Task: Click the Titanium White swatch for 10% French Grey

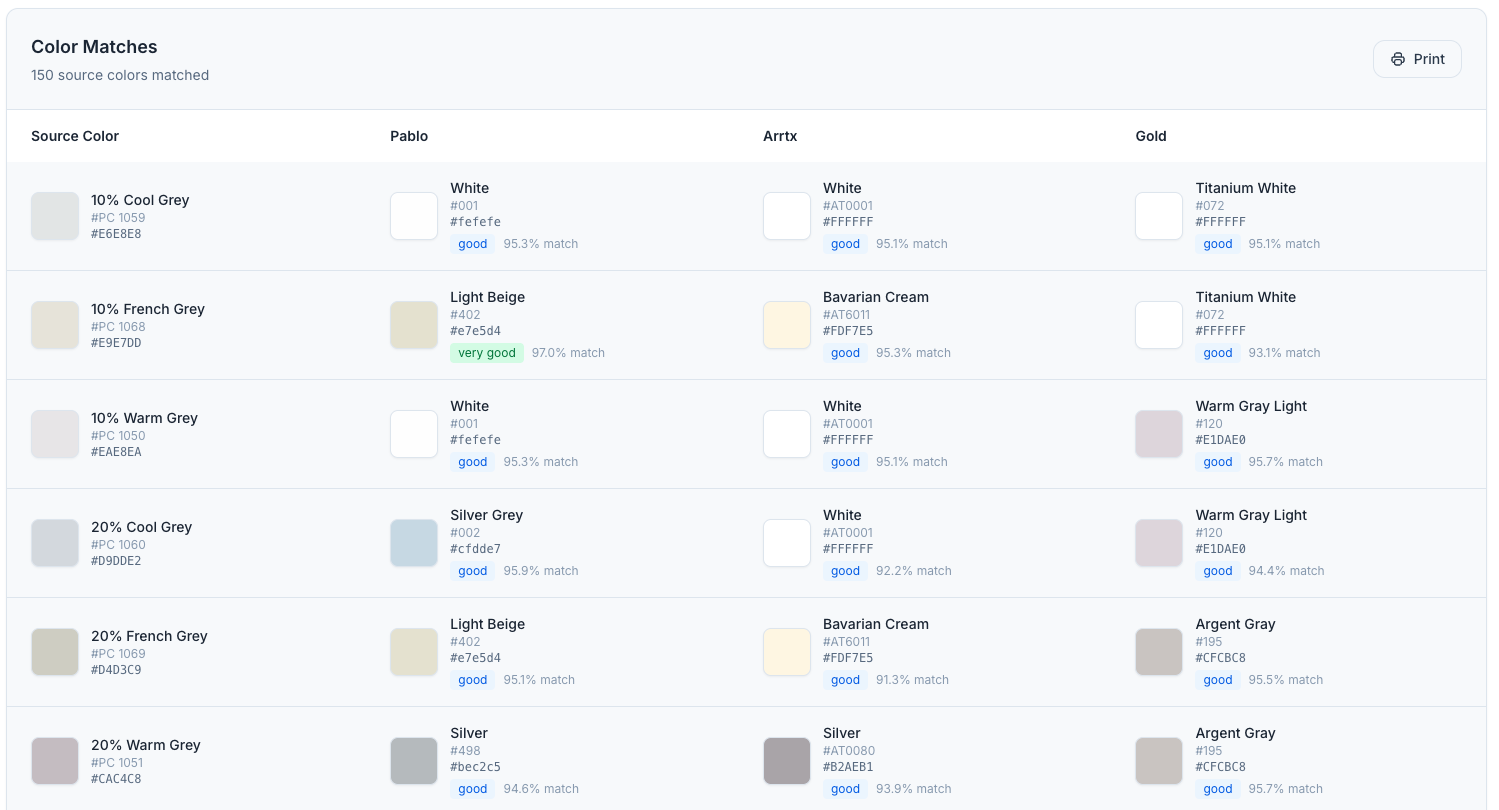Action: [1158, 325]
